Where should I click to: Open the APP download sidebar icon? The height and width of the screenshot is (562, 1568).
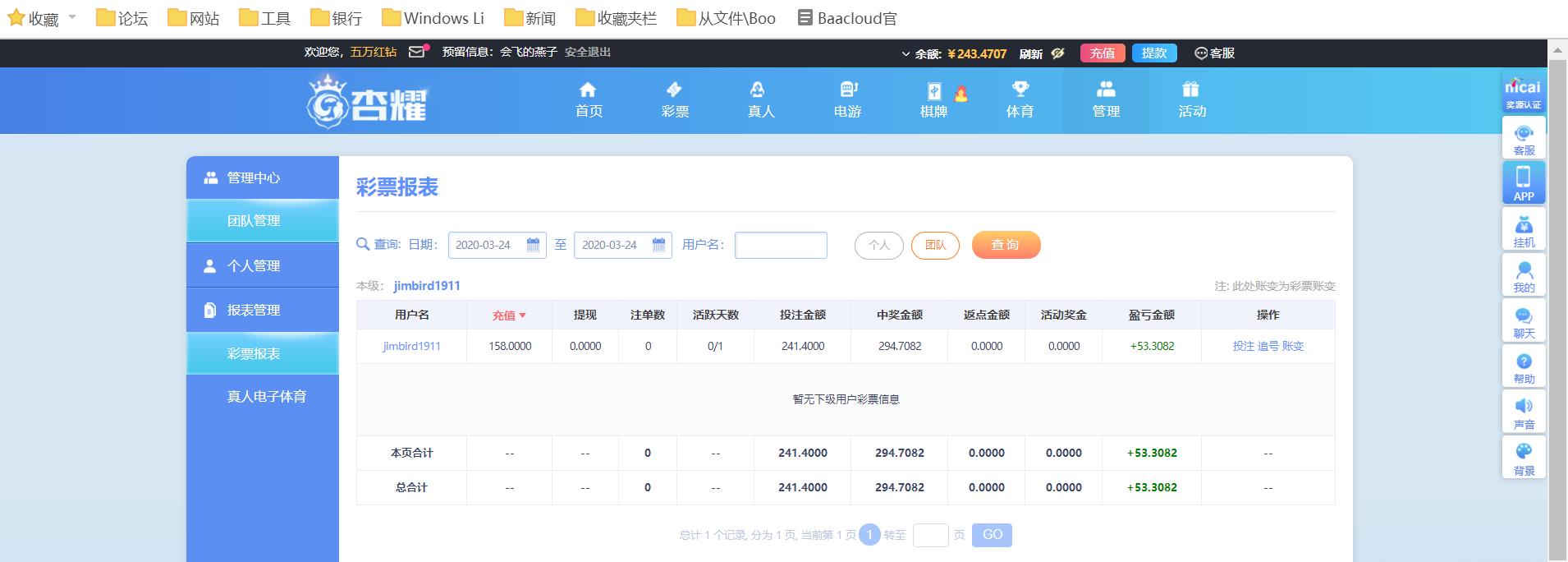(1524, 183)
